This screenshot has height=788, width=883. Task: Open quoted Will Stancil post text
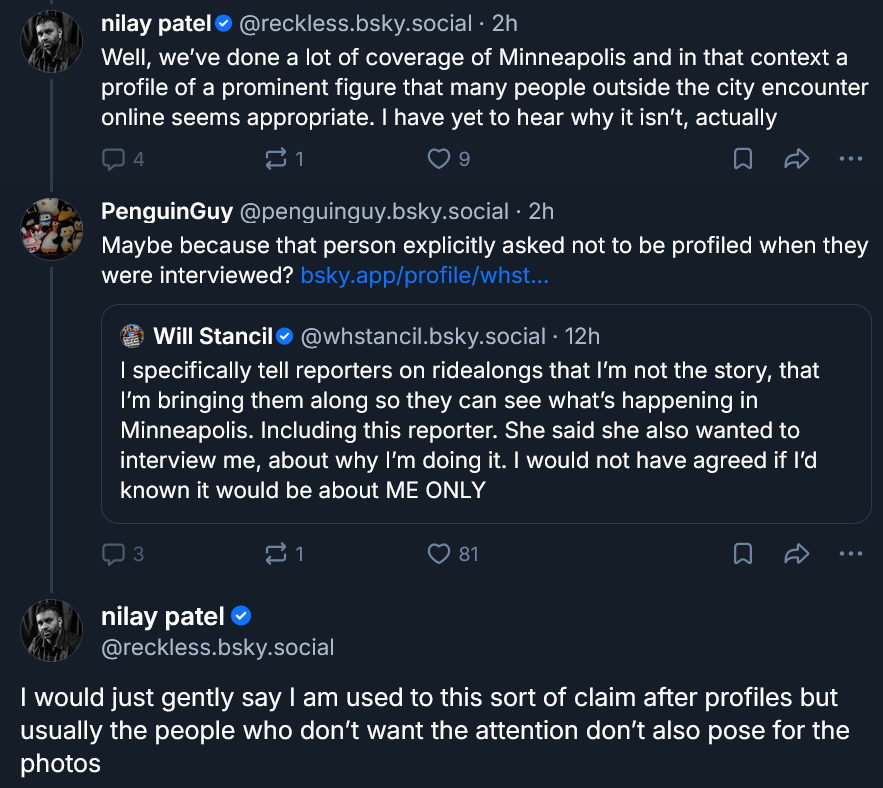(x=470, y=430)
